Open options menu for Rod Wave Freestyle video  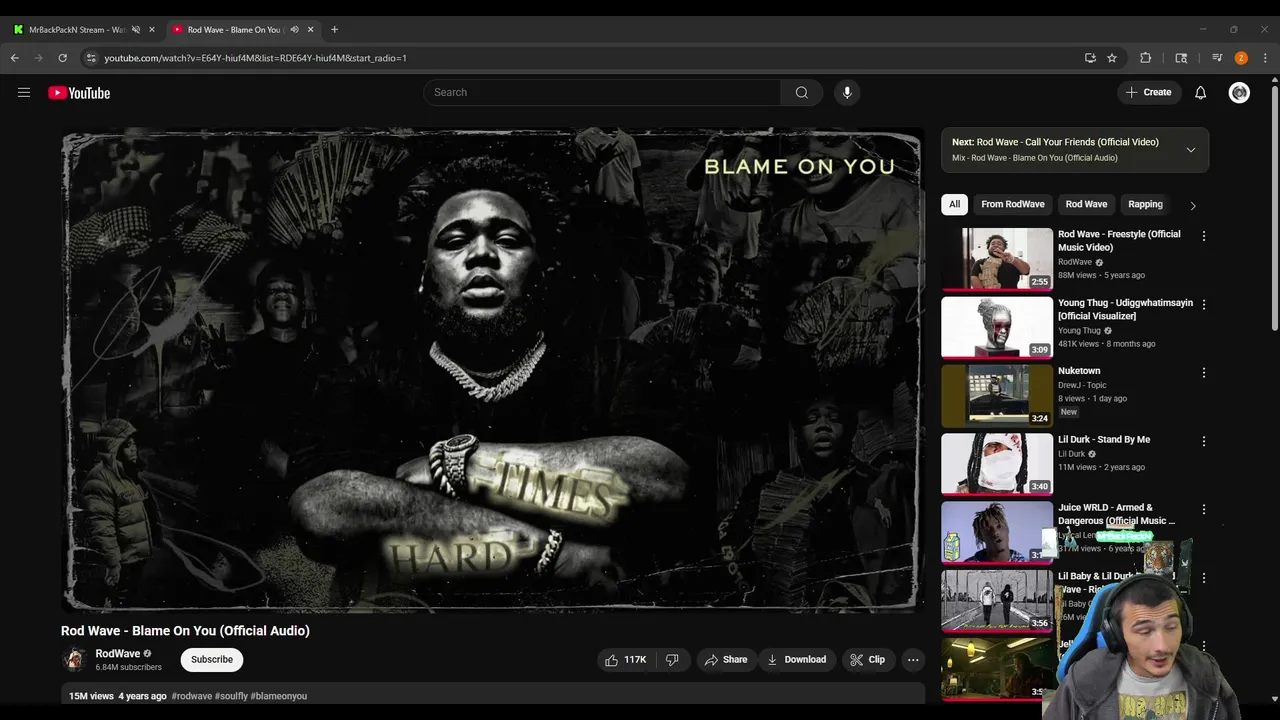[x=1203, y=236]
